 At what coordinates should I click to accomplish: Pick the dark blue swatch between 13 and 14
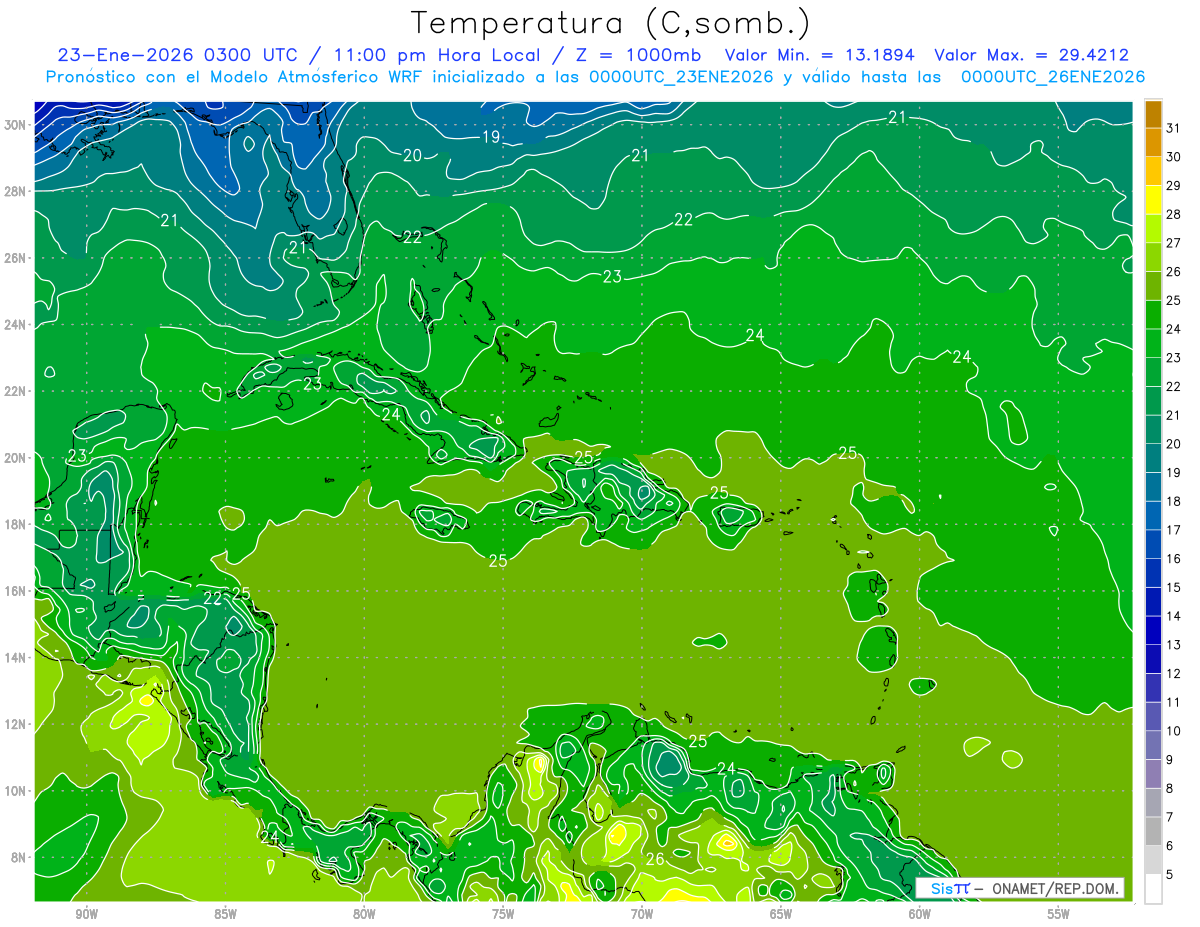coord(1153,630)
